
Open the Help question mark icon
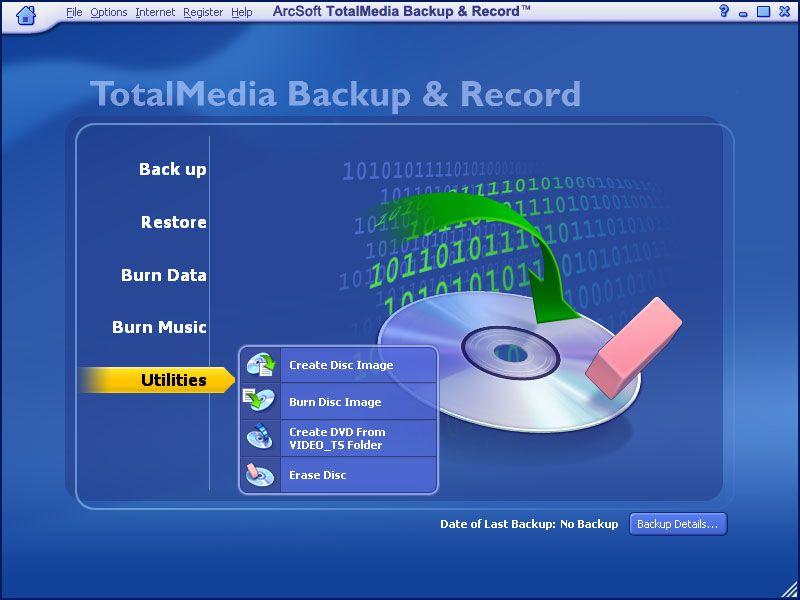click(723, 11)
